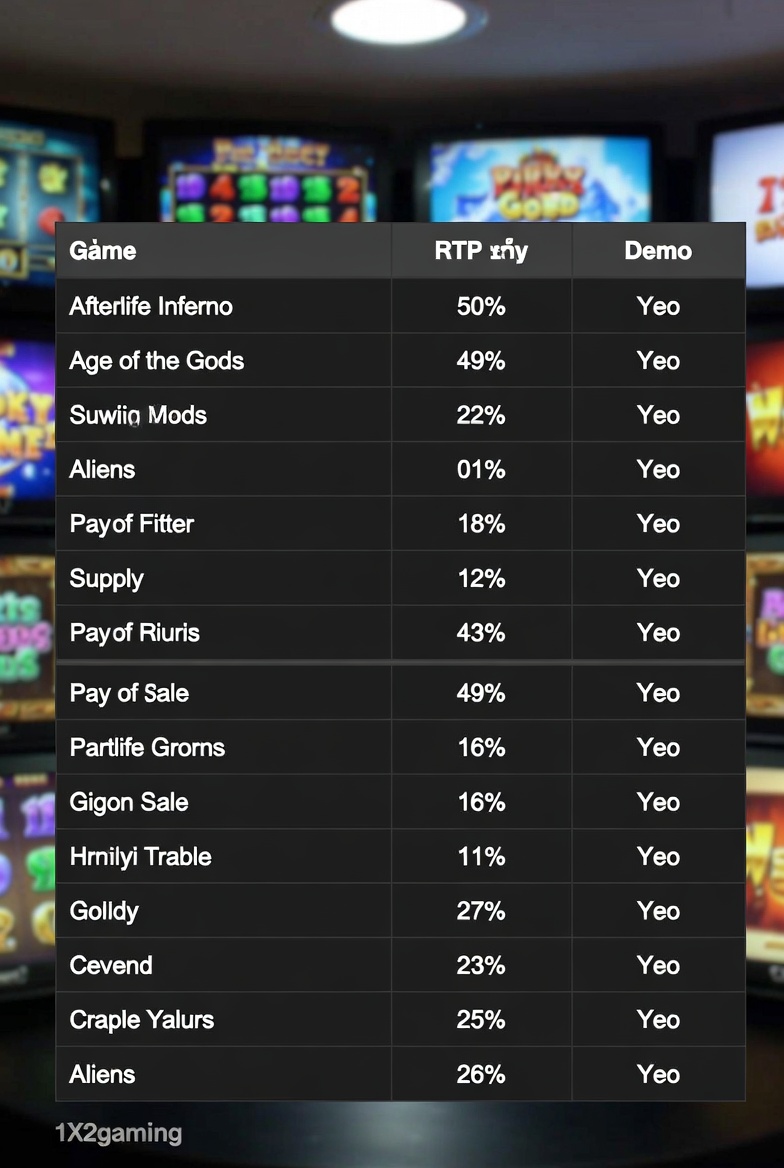784x1168 pixels.
Task: Click the Craple Yalurs game name
Action: 142,1020
